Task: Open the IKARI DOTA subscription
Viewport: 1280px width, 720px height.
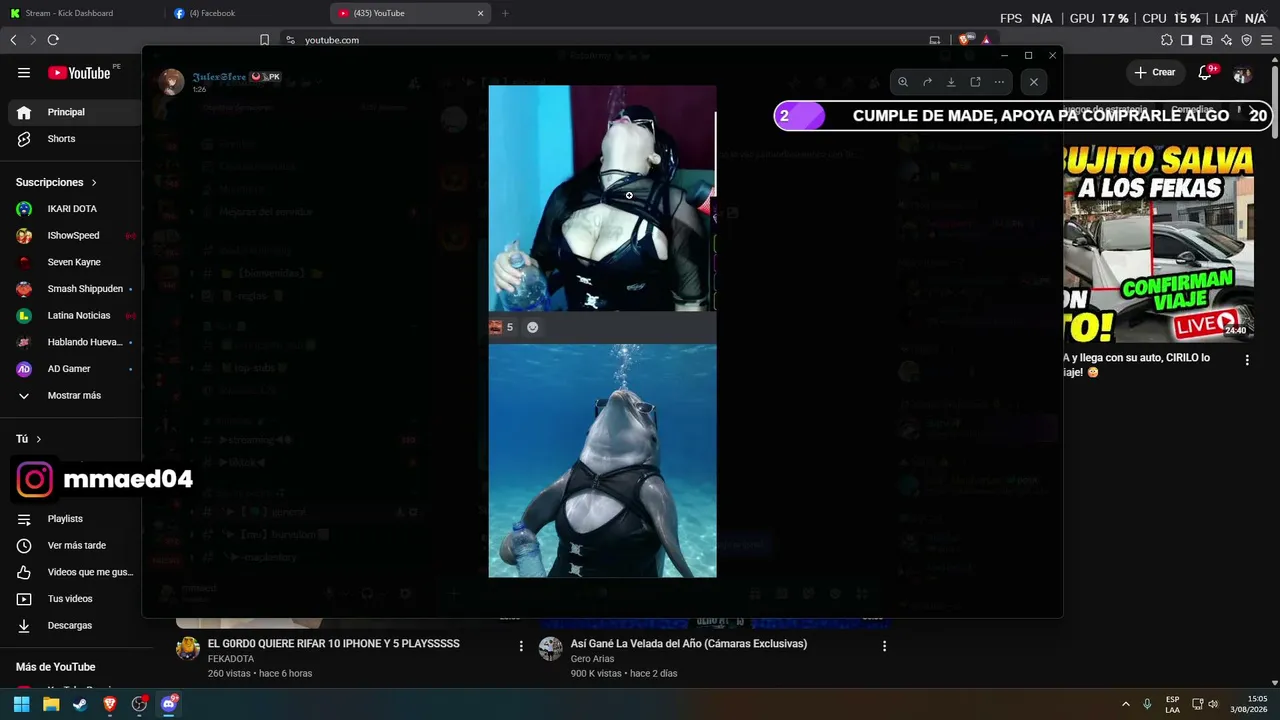Action: click(72, 209)
